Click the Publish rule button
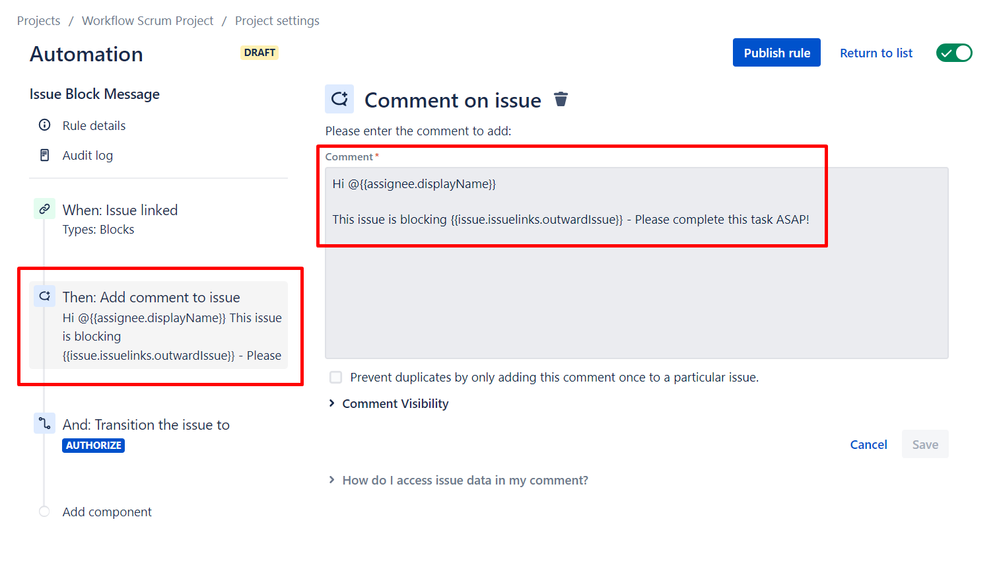 pyautogui.click(x=776, y=53)
